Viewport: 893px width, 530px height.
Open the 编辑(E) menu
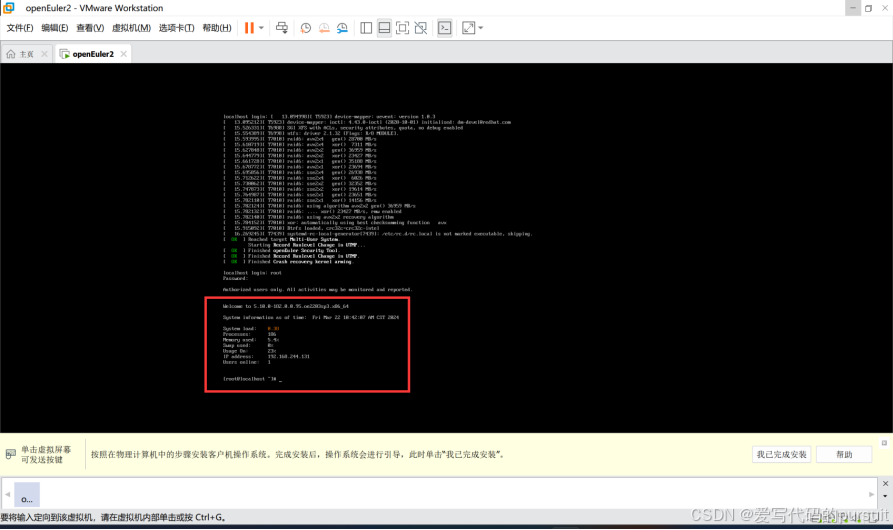pyautogui.click(x=55, y=28)
